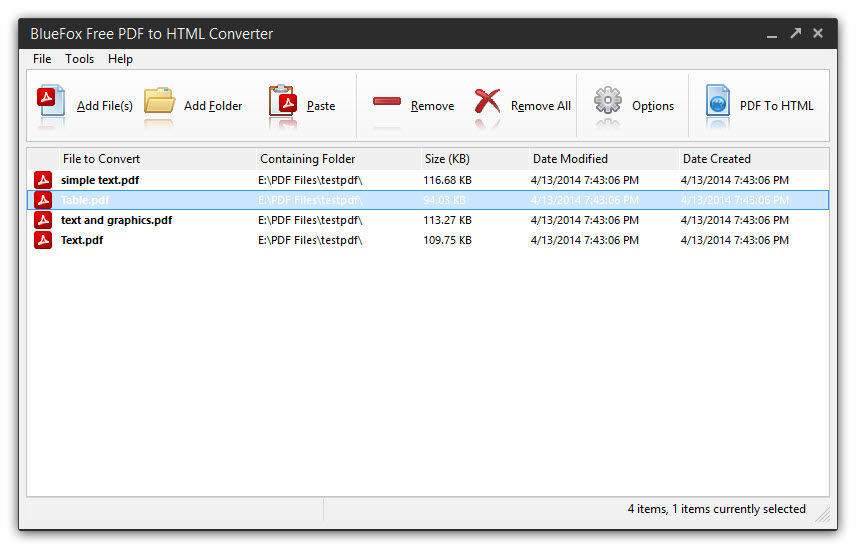Select the text and graphics.pdf row
Viewport: 856px width, 548px height.
(x=428, y=221)
